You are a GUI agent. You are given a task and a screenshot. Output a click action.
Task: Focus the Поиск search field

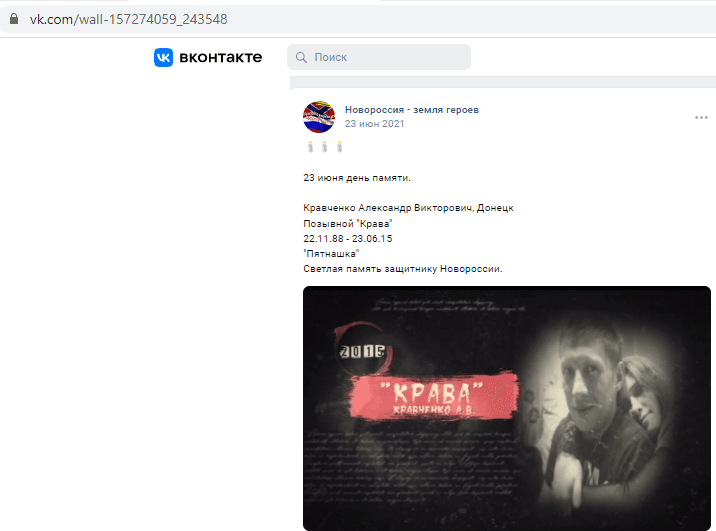pyautogui.click(x=379, y=57)
